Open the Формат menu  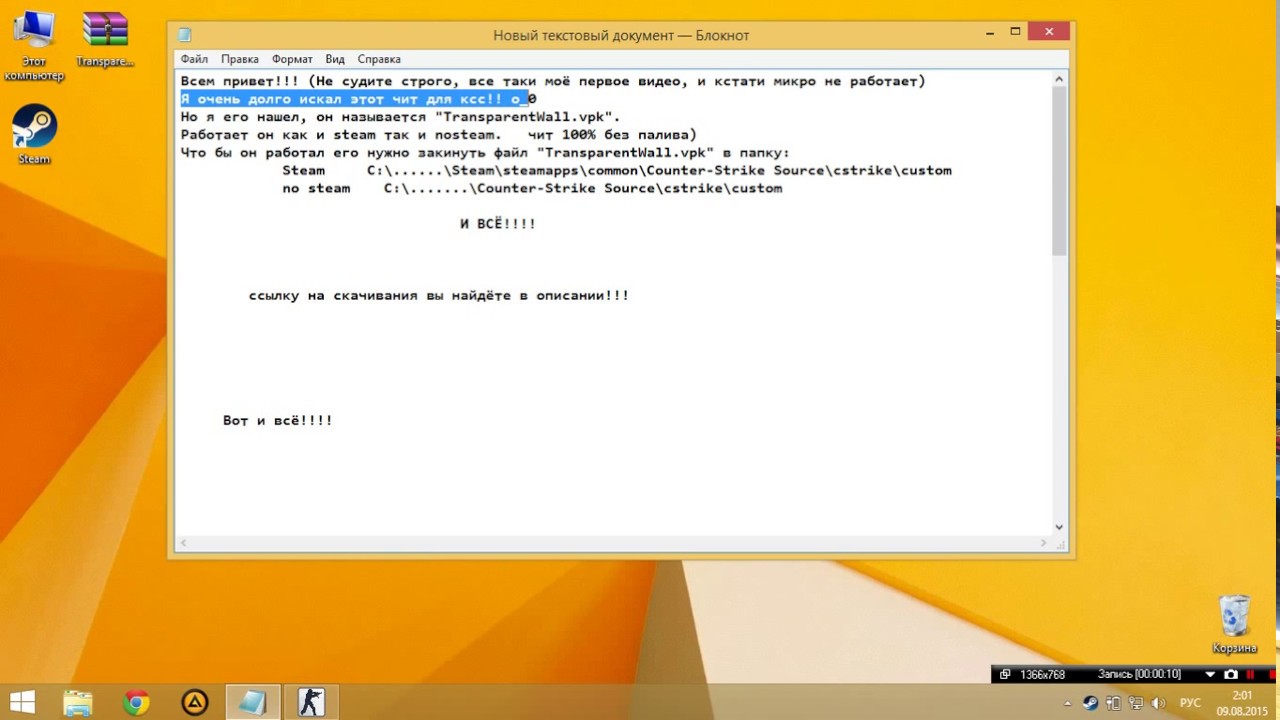pyautogui.click(x=292, y=59)
